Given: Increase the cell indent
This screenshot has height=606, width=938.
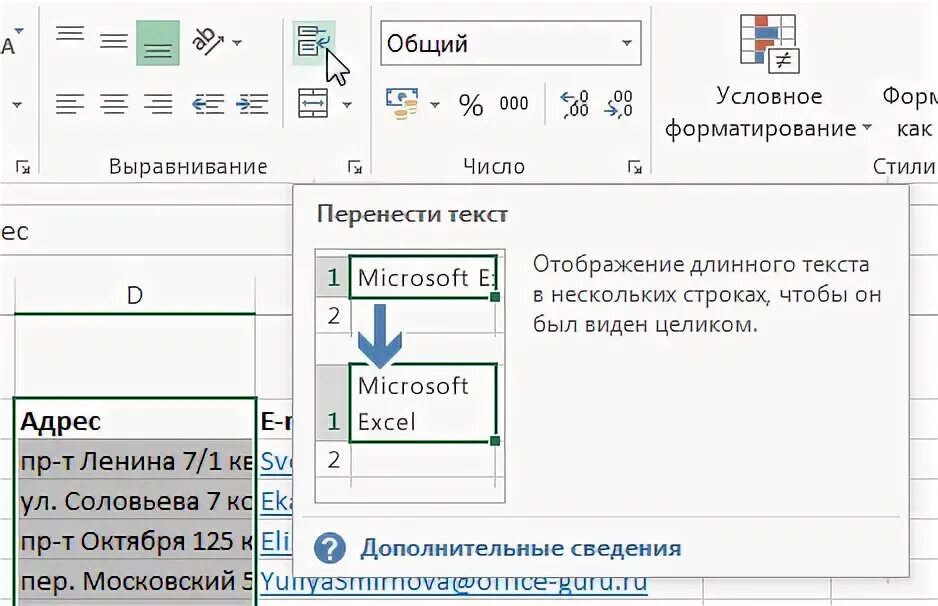Looking at the screenshot, I should pos(252,104).
